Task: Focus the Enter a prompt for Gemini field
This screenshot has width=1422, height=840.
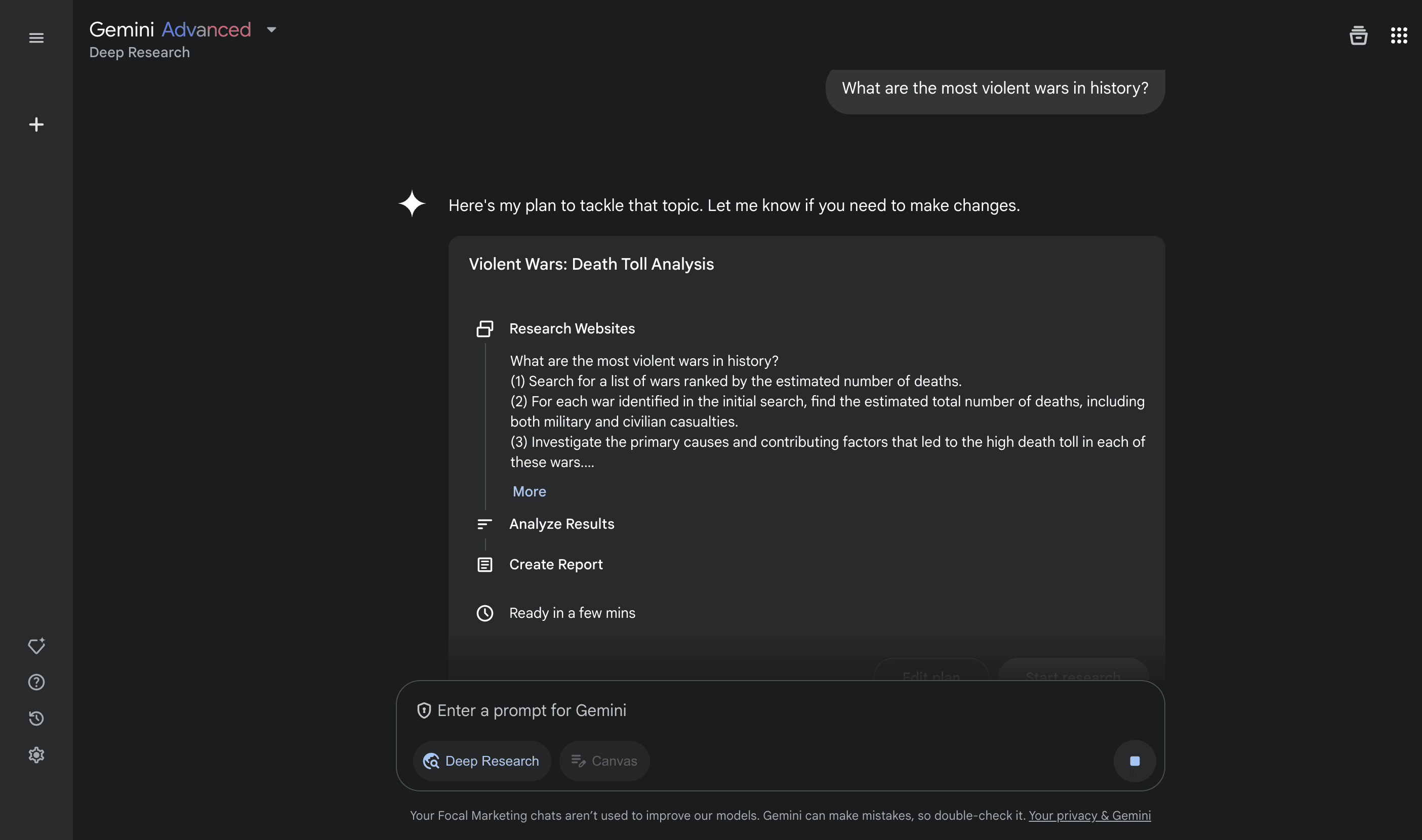Action: [736, 710]
